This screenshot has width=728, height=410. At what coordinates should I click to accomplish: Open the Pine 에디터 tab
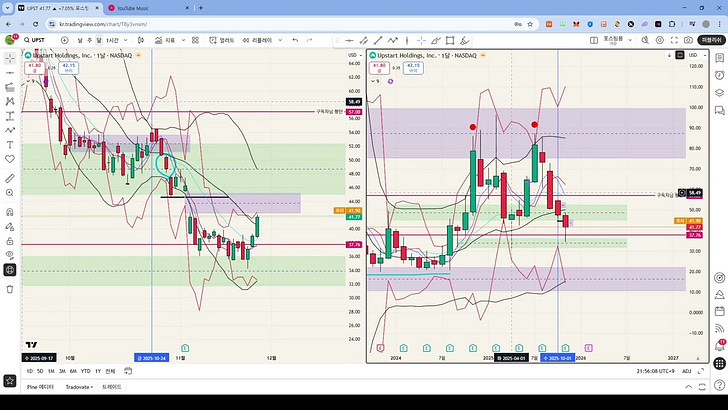[x=40, y=387]
